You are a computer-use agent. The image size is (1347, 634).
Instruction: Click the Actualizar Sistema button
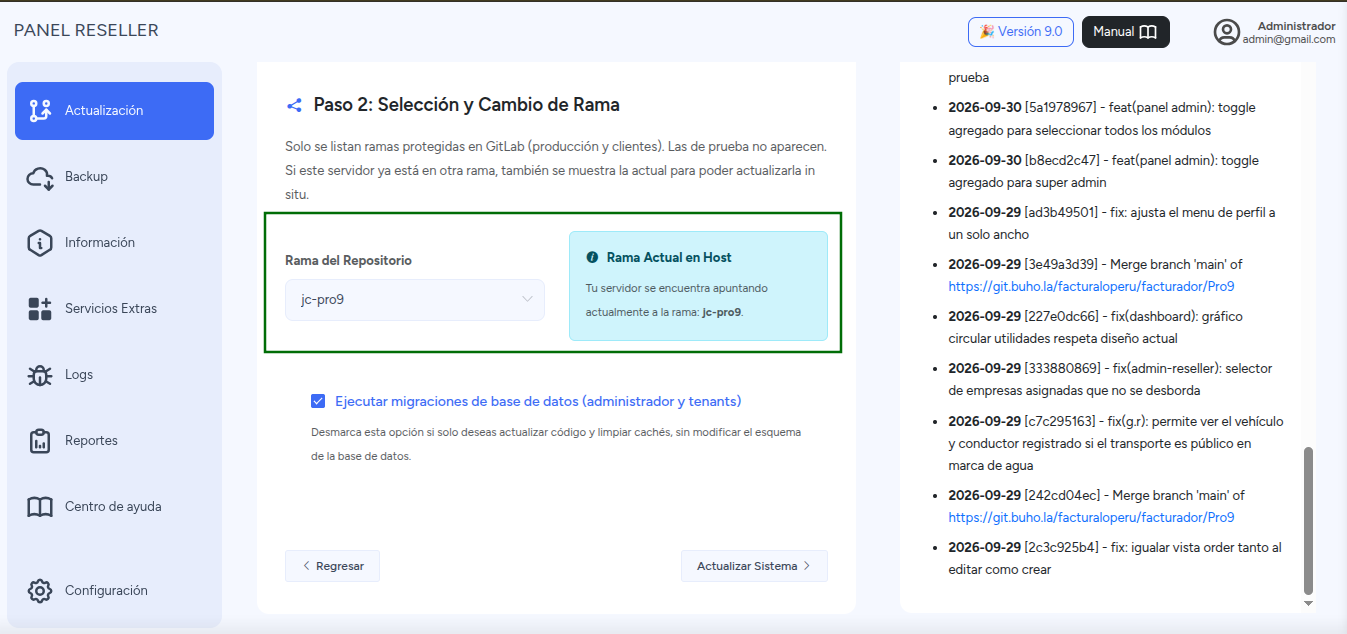point(754,566)
